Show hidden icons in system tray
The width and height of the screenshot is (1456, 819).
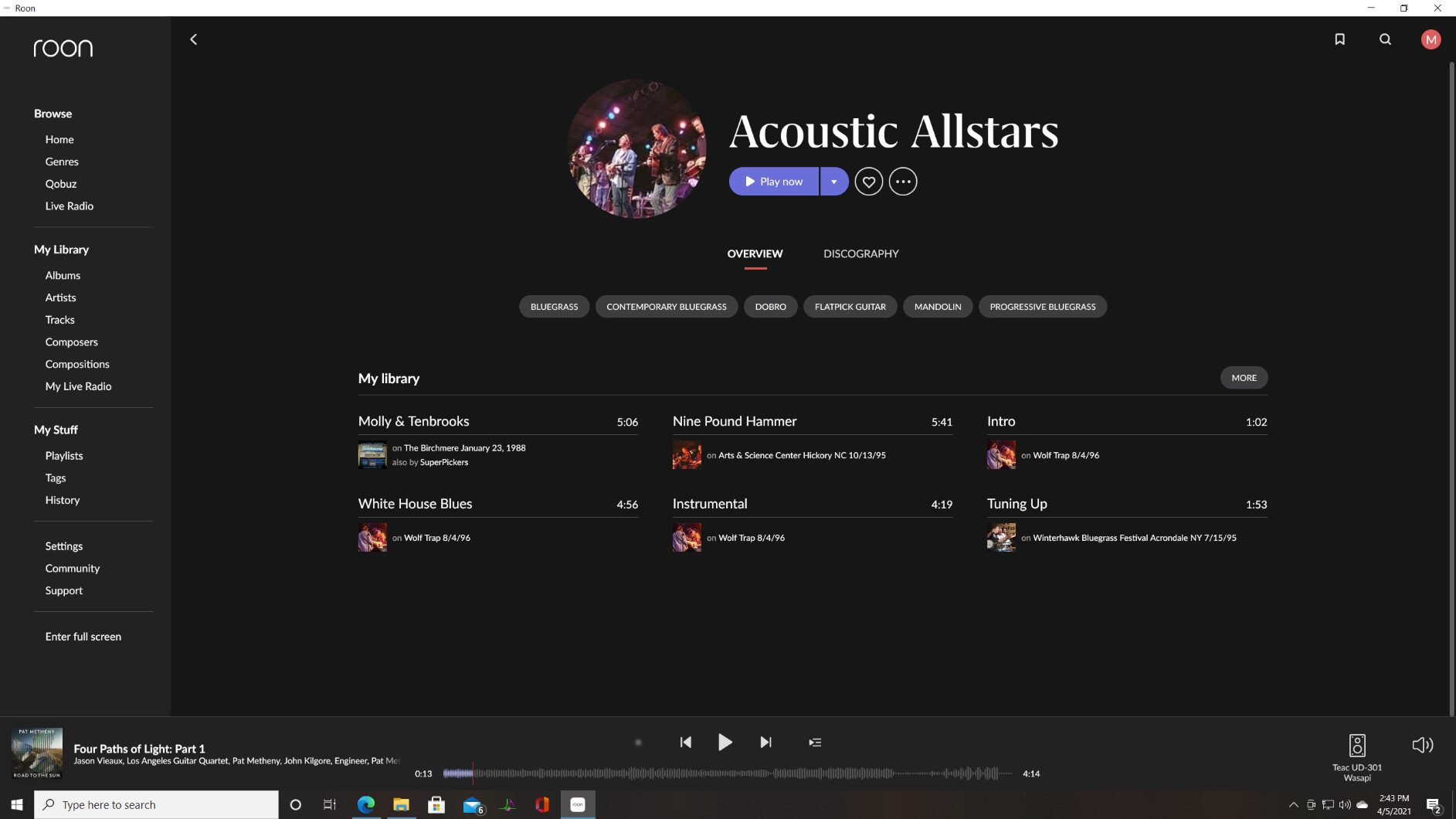tap(1293, 805)
